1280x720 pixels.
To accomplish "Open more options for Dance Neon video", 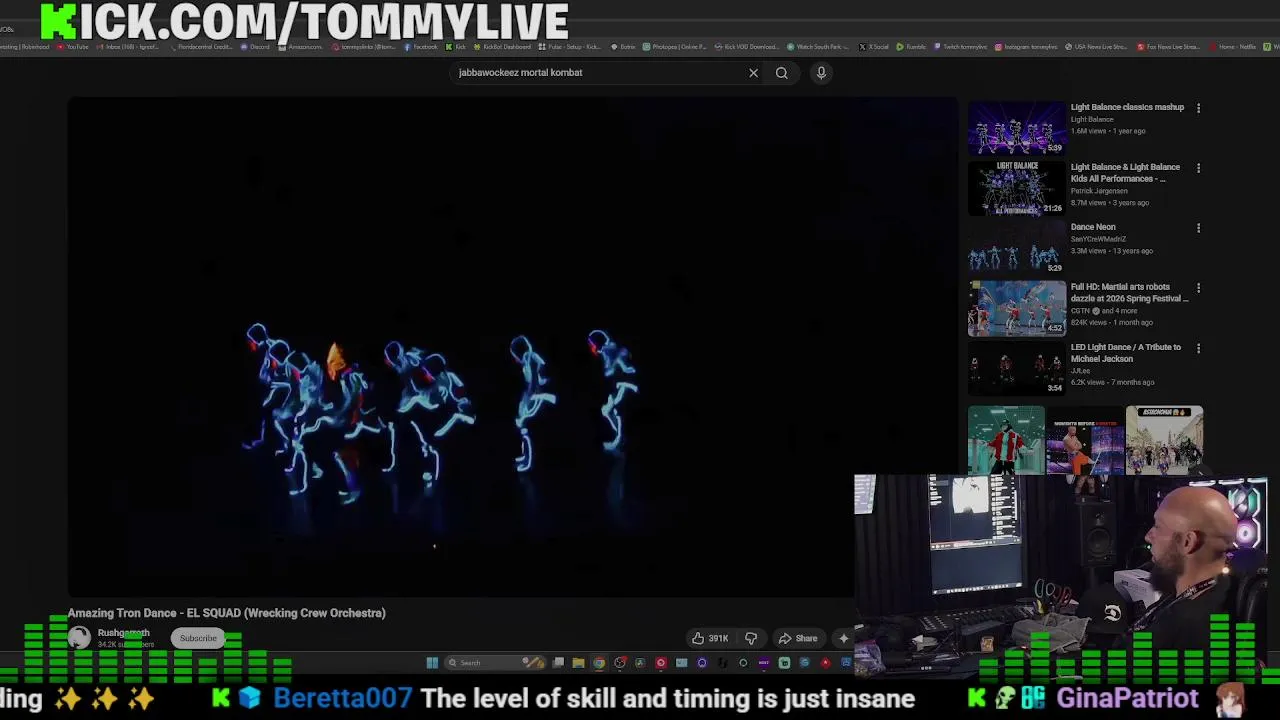I will tap(1198, 228).
